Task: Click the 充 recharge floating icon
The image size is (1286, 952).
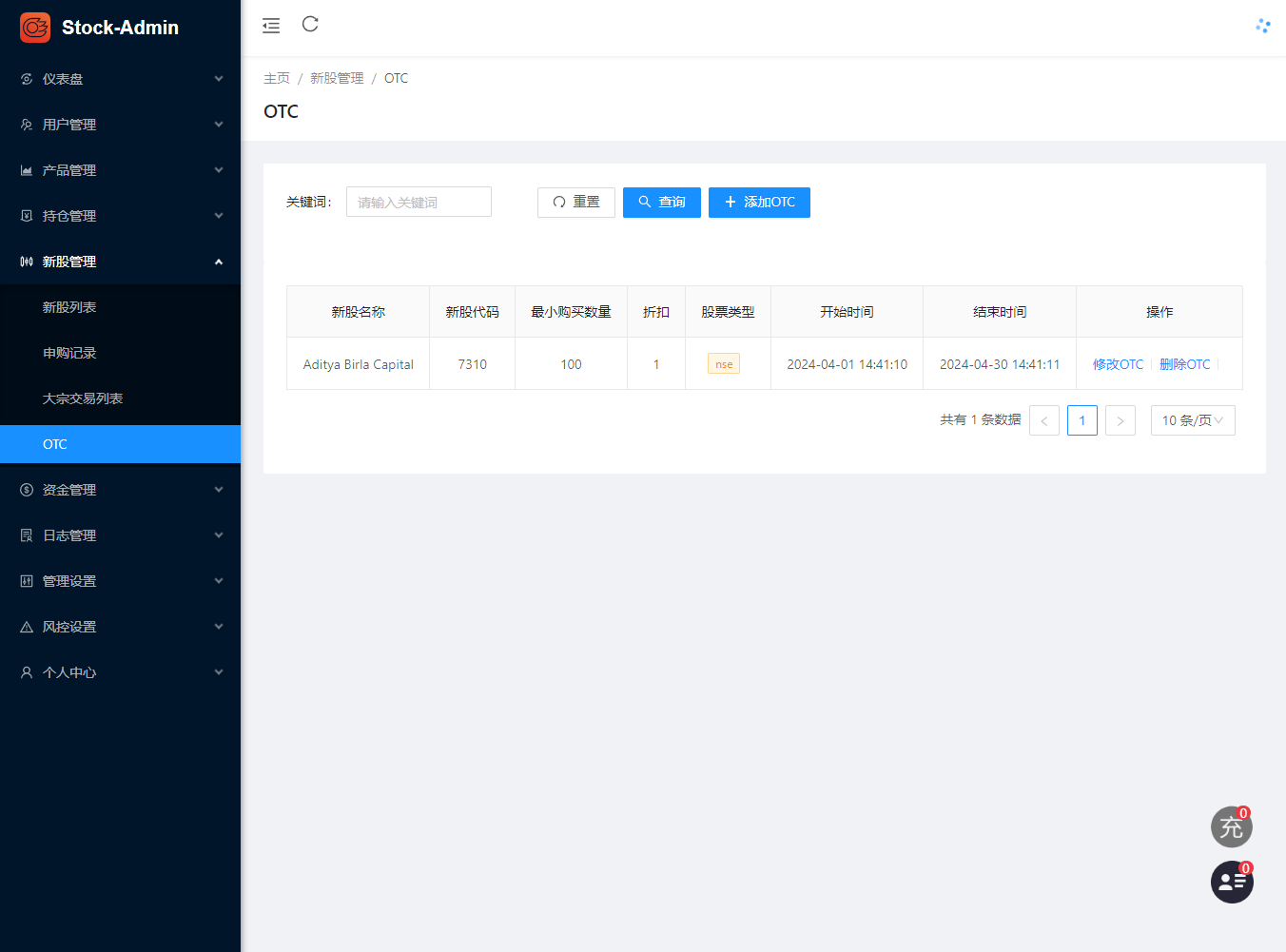Action: click(1231, 826)
